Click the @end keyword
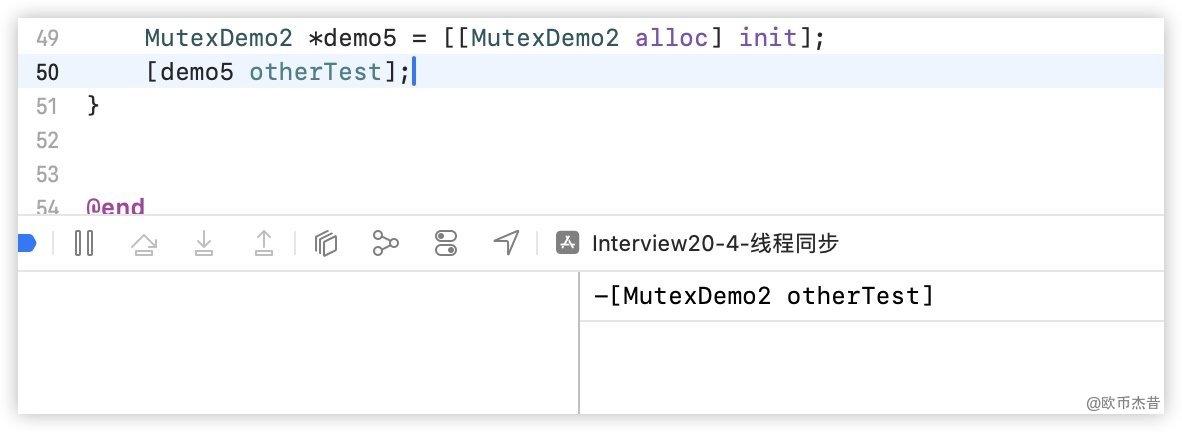The height and width of the screenshot is (432, 1182). coord(115,208)
